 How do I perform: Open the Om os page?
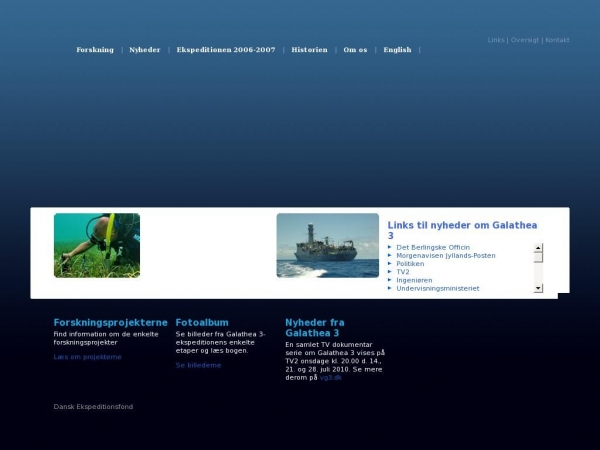click(355, 50)
